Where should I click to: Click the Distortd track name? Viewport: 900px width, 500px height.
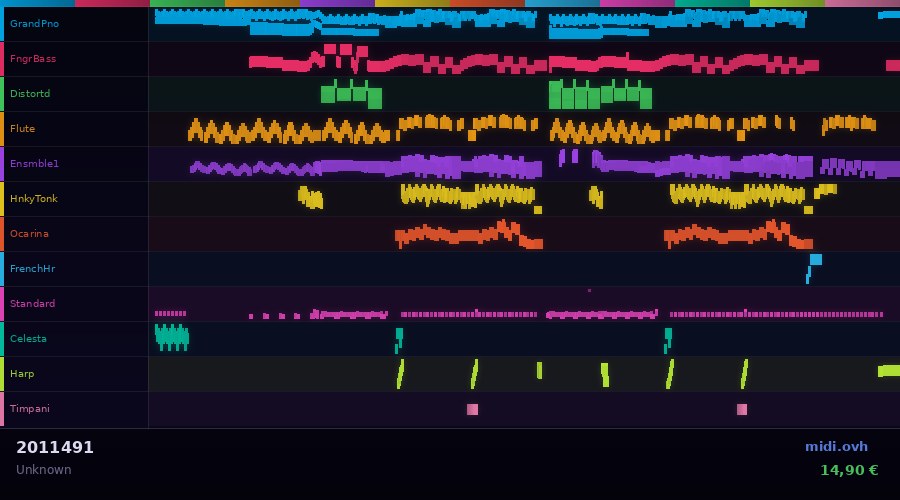click(x=30, y=94)
